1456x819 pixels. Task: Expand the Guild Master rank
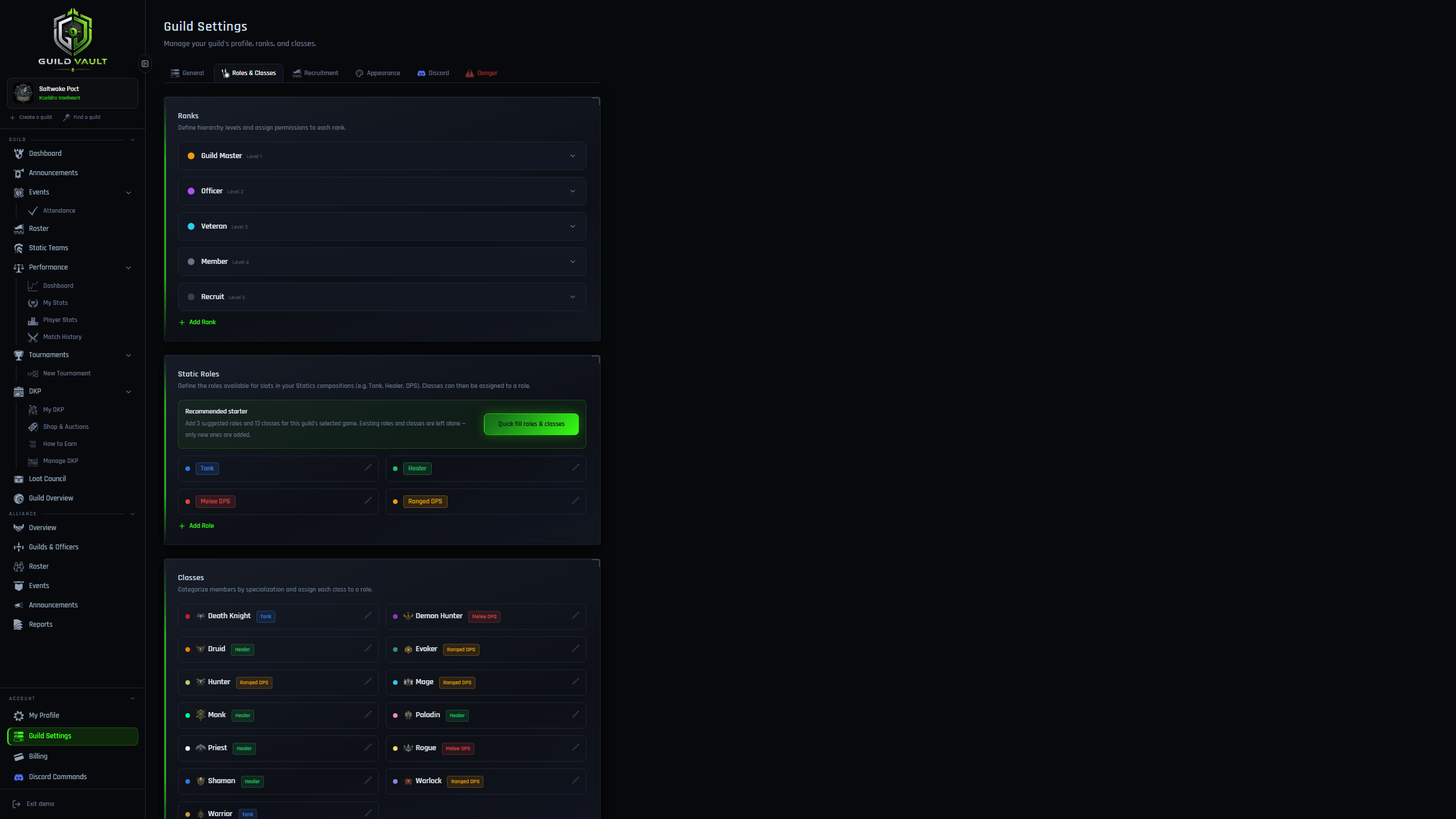click(382, 156)
